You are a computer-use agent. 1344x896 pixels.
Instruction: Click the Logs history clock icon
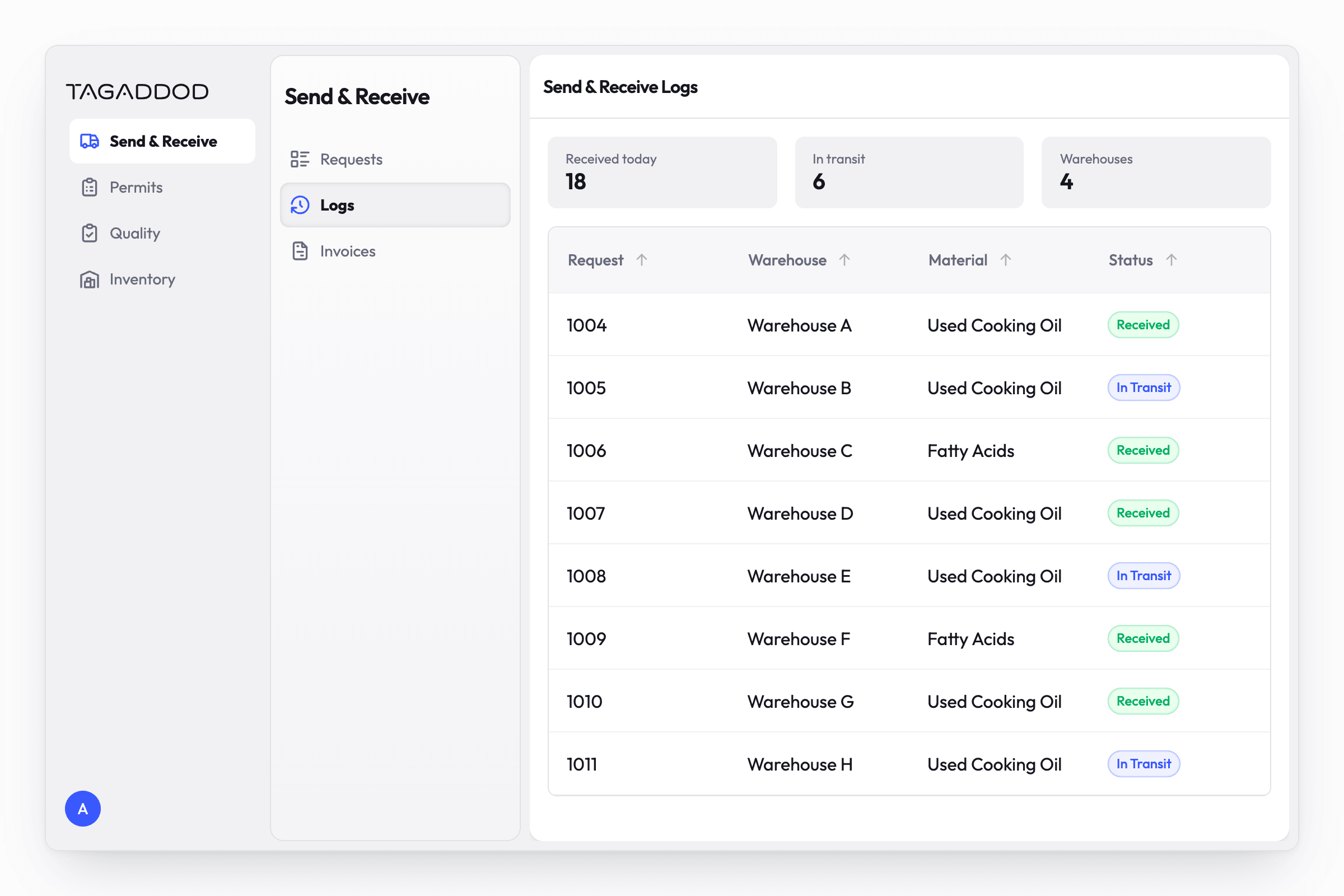point(300,205)
